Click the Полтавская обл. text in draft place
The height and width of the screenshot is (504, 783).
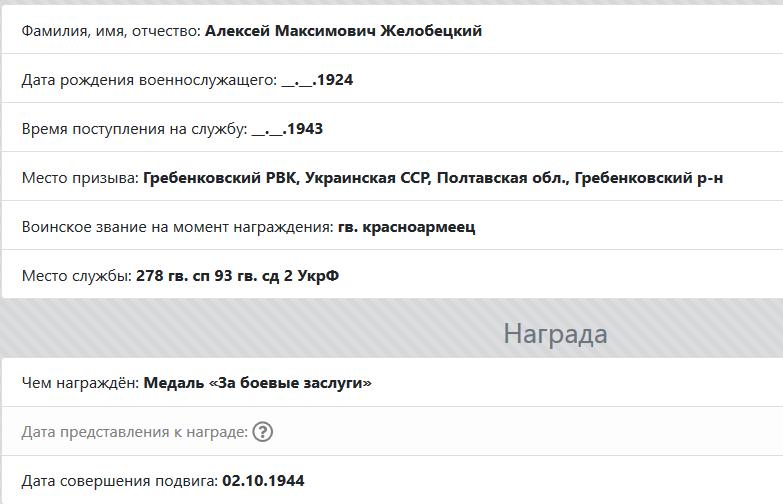[x=503, y=178]
